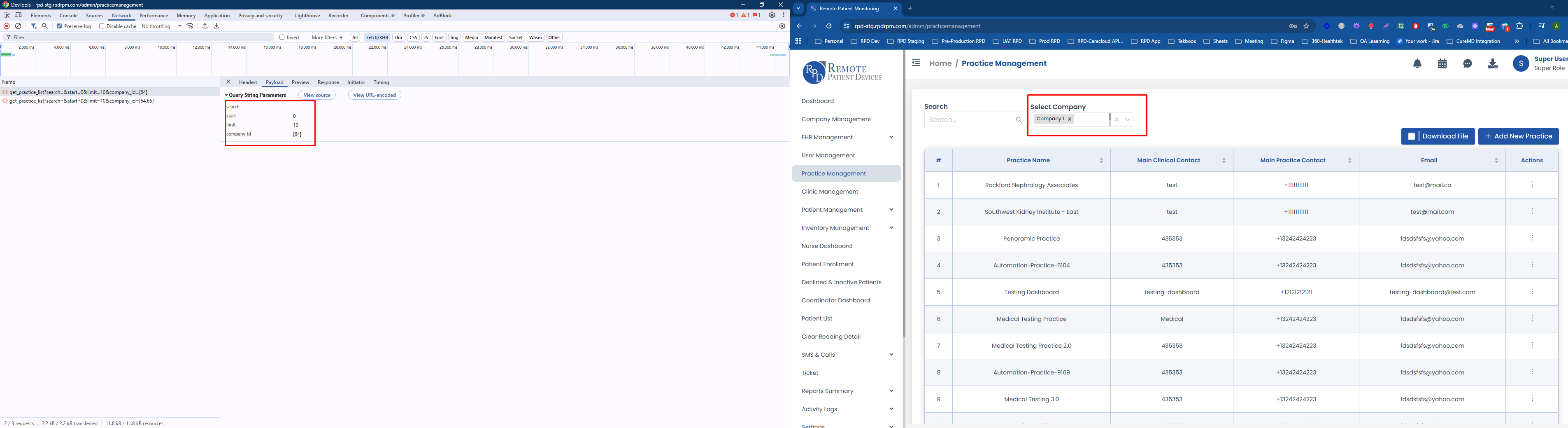This screenshot has width=1568, height=428.
Task: Open the Select Company dropdown arrow
Action: tap(1128, 119)
